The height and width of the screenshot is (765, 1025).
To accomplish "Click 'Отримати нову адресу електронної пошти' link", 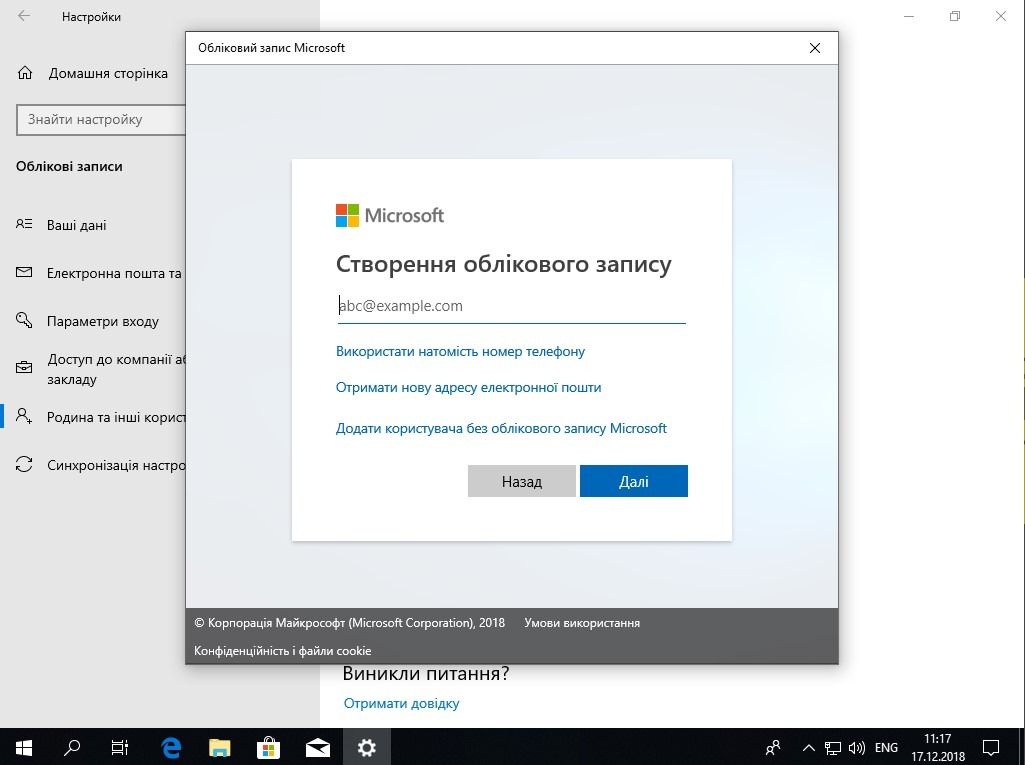I will click(x=468, y=387).
